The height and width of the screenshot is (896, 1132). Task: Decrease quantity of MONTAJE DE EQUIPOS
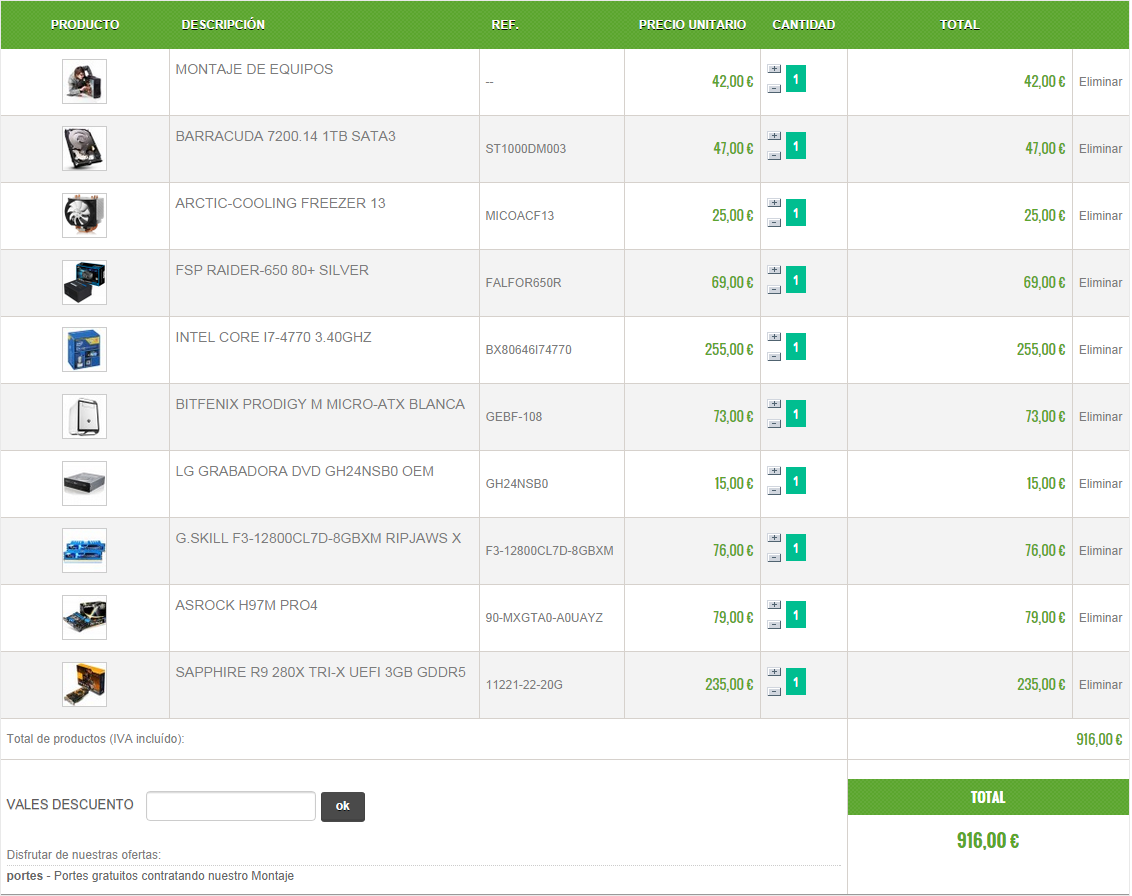click(774, 89)
